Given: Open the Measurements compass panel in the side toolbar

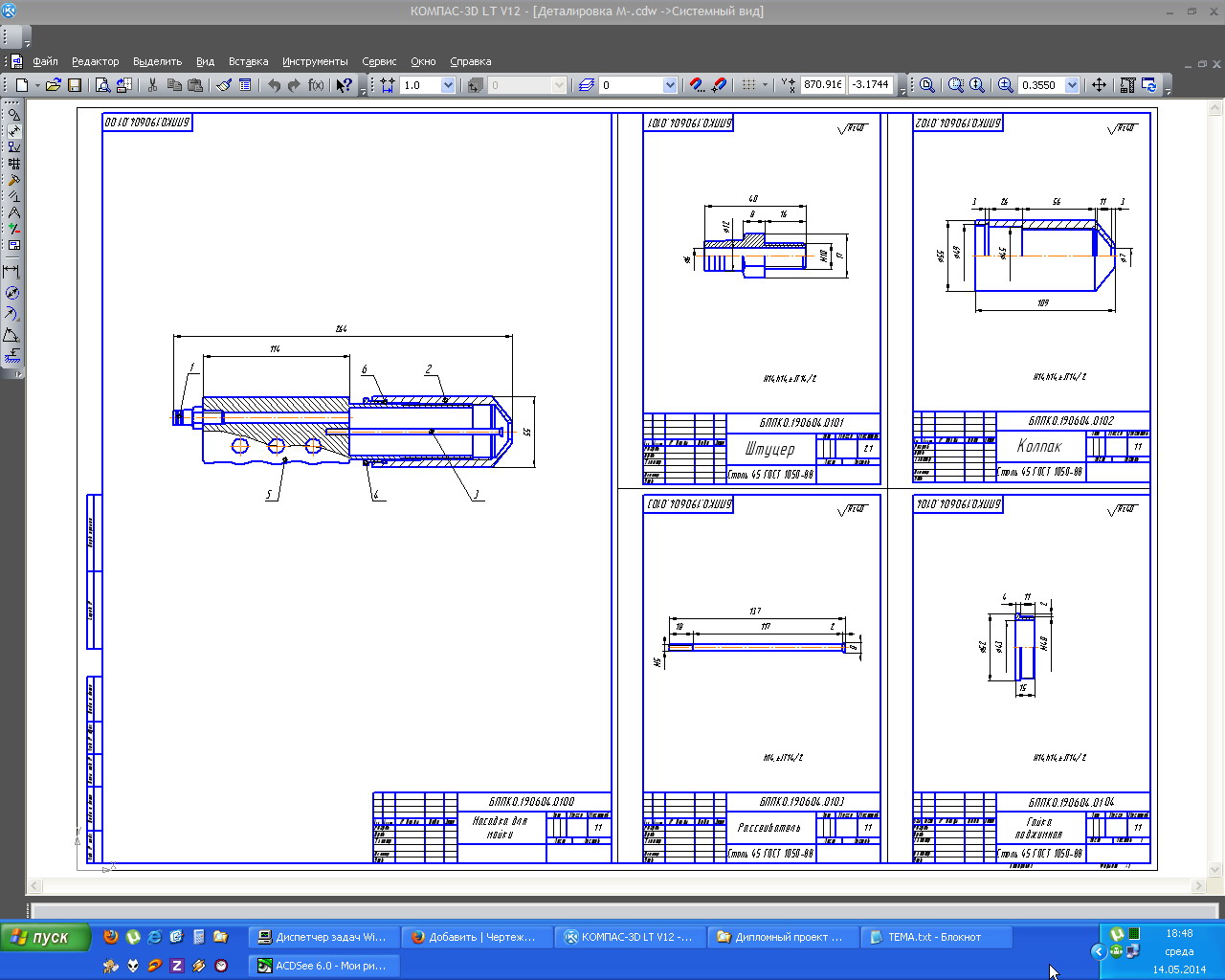Looking at the screenshot, I should (13, 212).
